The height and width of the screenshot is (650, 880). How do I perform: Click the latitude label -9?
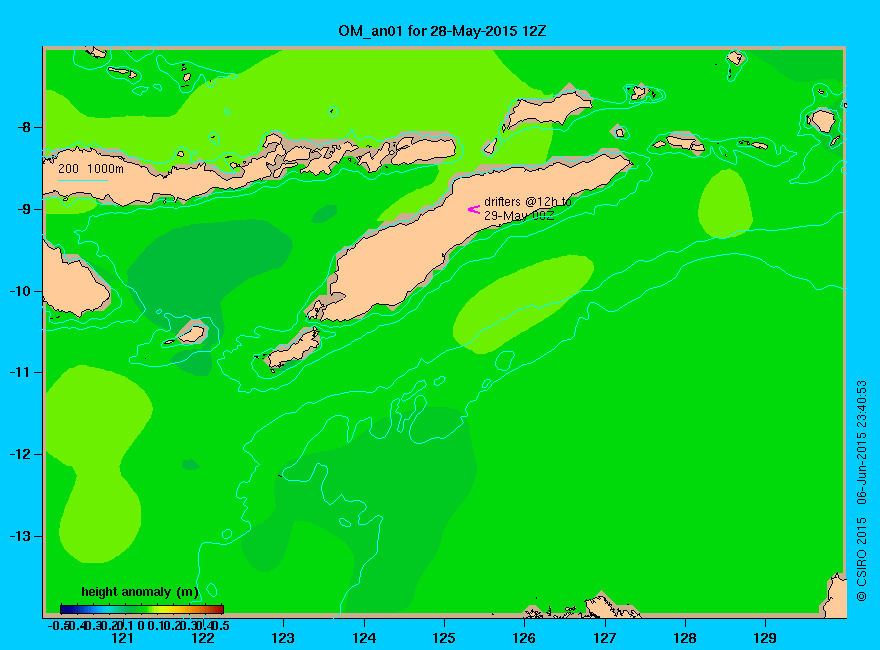(x=24, y=209)
